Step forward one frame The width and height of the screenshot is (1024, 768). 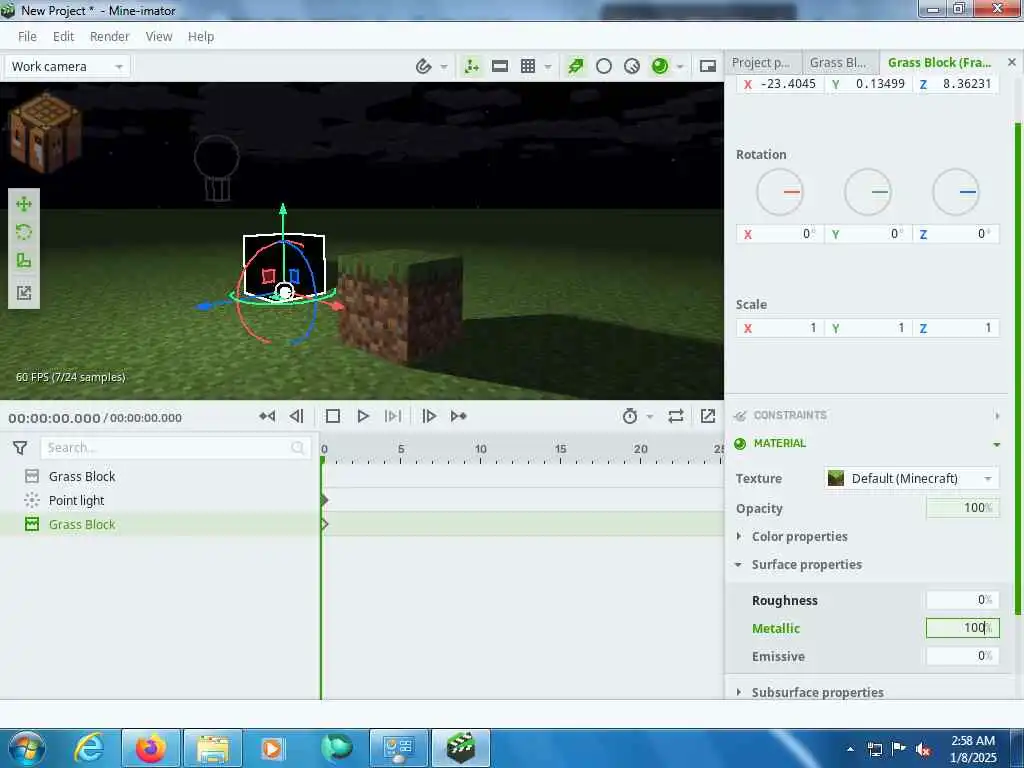429,416
